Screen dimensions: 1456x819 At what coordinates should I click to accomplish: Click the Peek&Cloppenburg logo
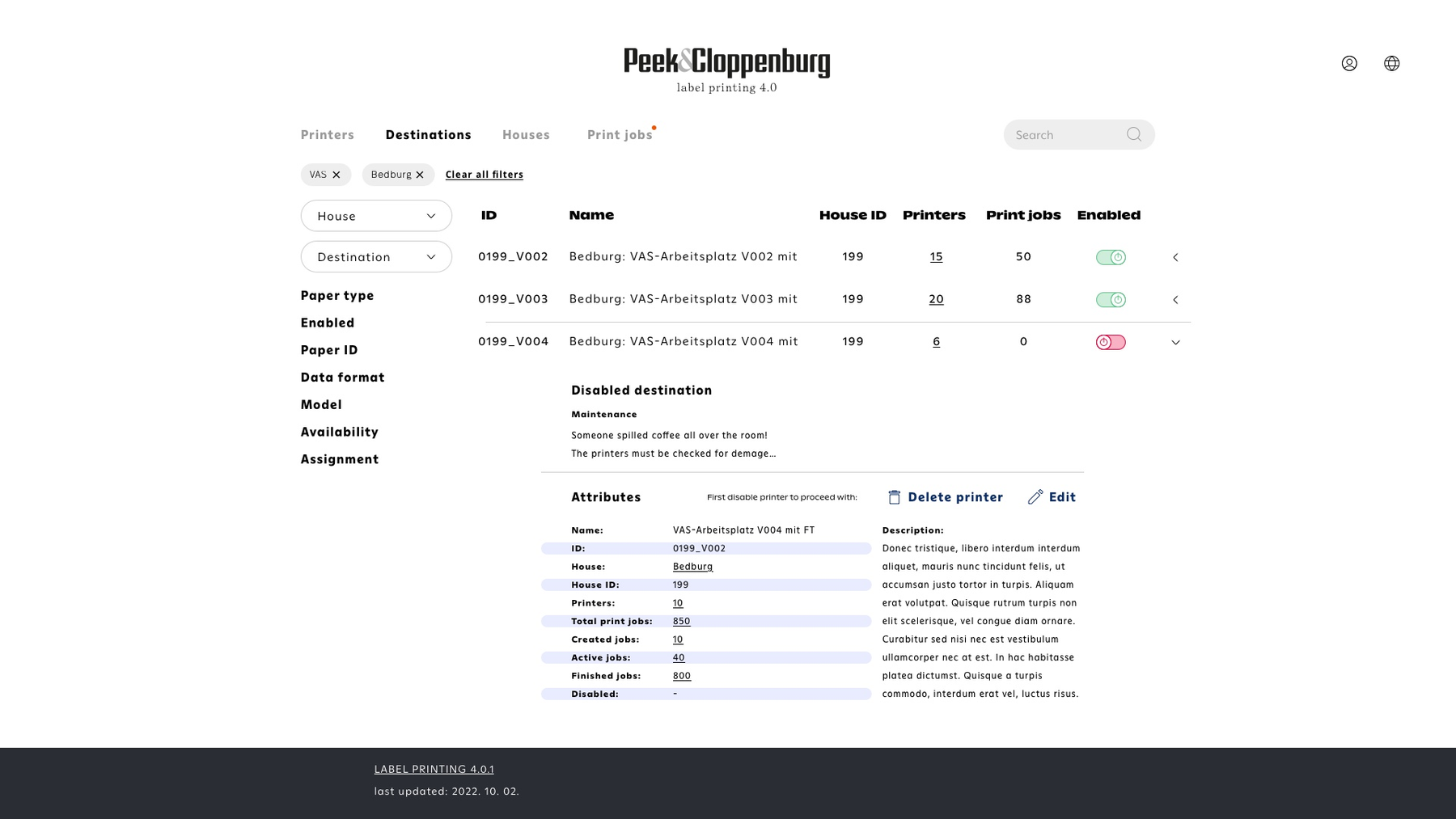coord(726,63)
